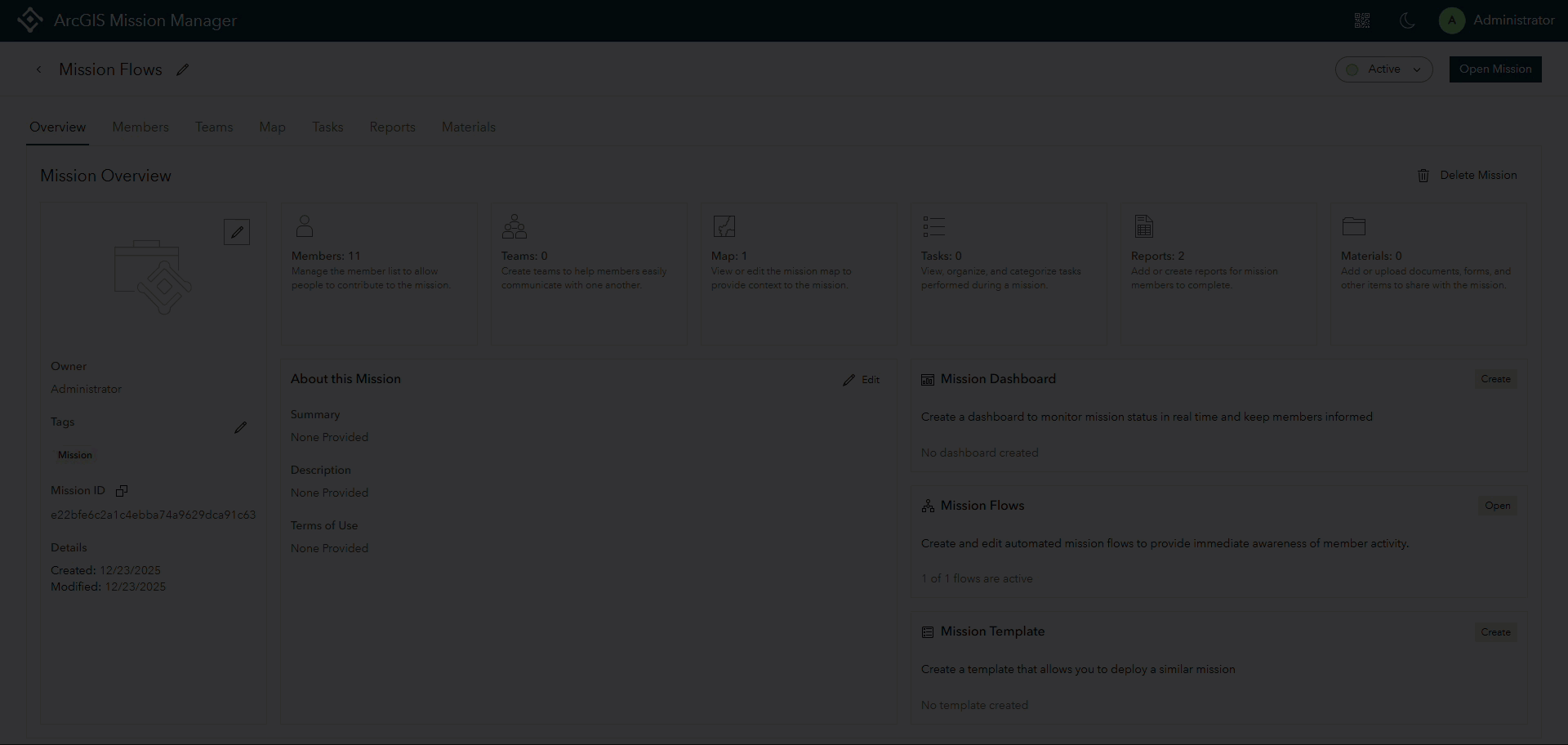Edit the mission thumbnail with pencil button
The width and height of the screenshot is (1568, 745).
(x=237, y=232)
